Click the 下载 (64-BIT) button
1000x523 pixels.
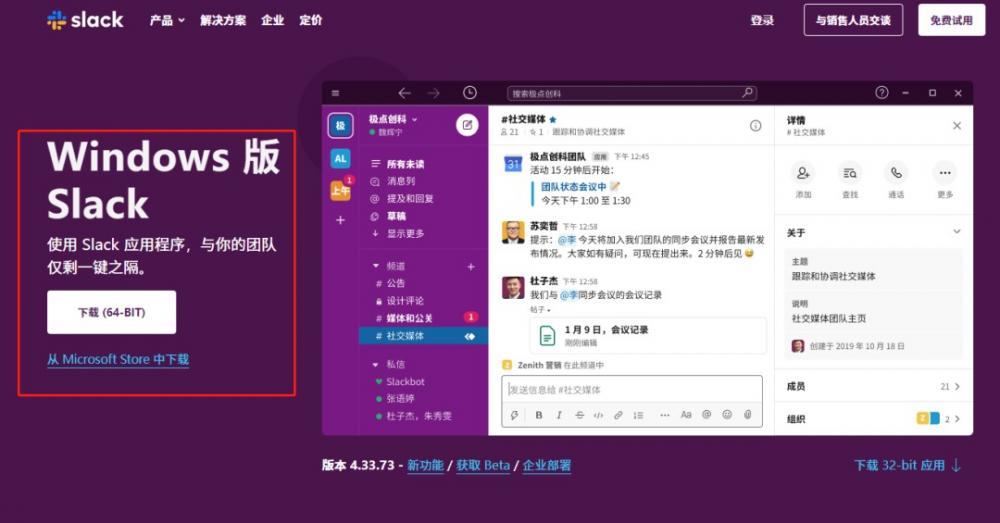[x=112, y=312]
